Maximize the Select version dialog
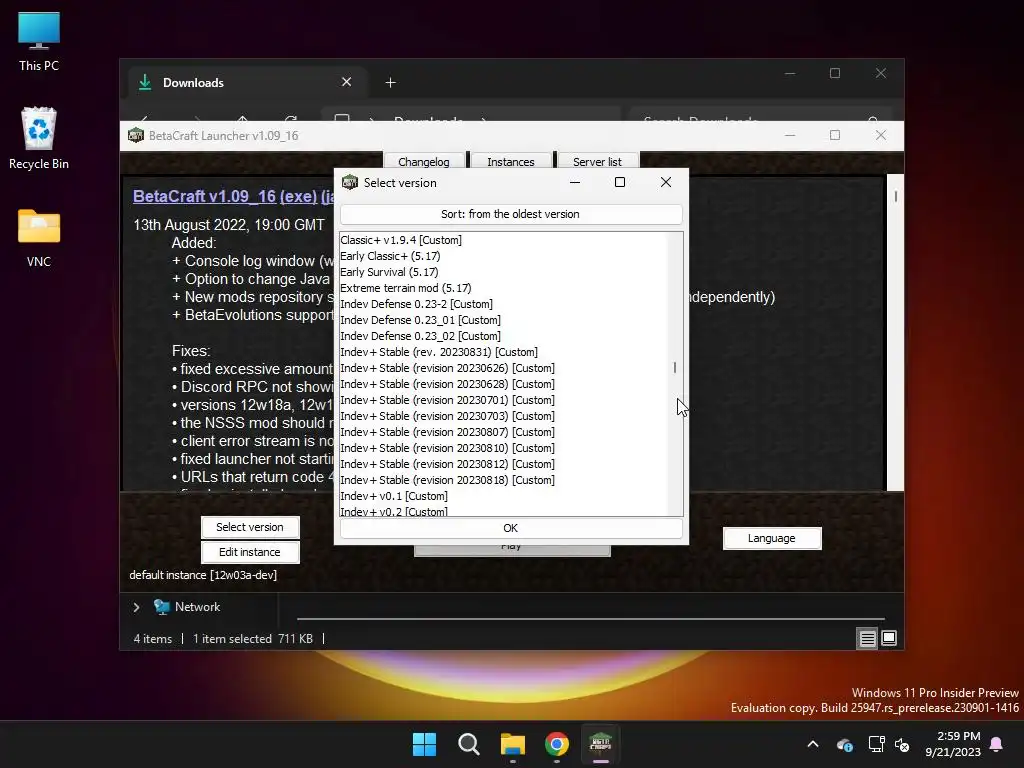 (x=620, y=182)
